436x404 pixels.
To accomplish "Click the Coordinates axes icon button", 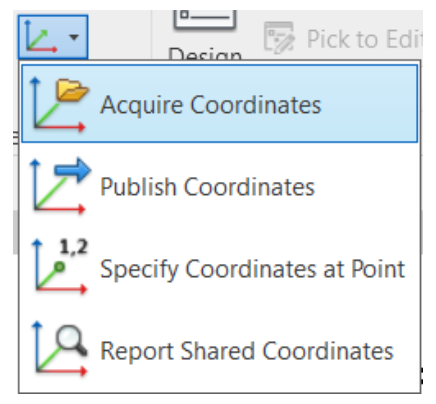I will point(42,37).
